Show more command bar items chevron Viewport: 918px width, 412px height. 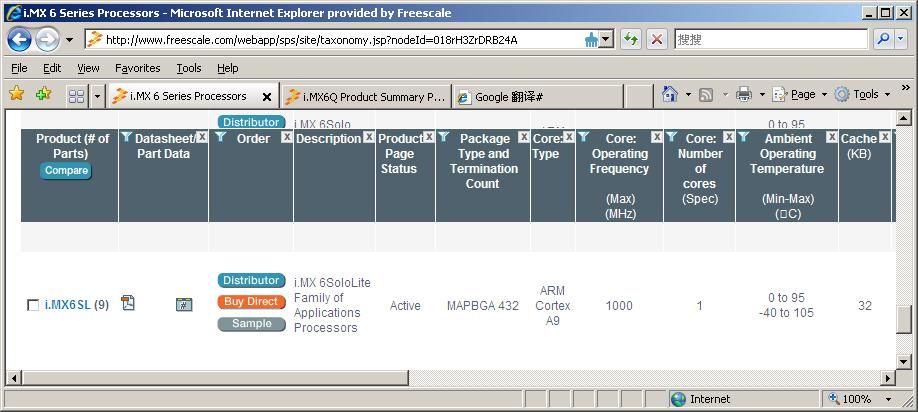pyautogui.click(x=906, y=89)
